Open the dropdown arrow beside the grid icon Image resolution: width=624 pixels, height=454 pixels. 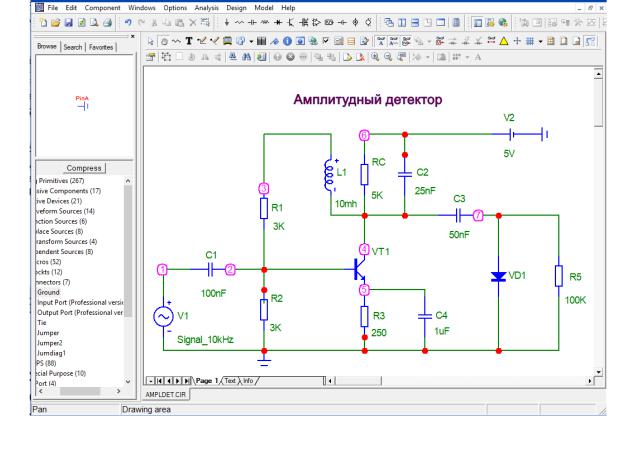[540, 41]
